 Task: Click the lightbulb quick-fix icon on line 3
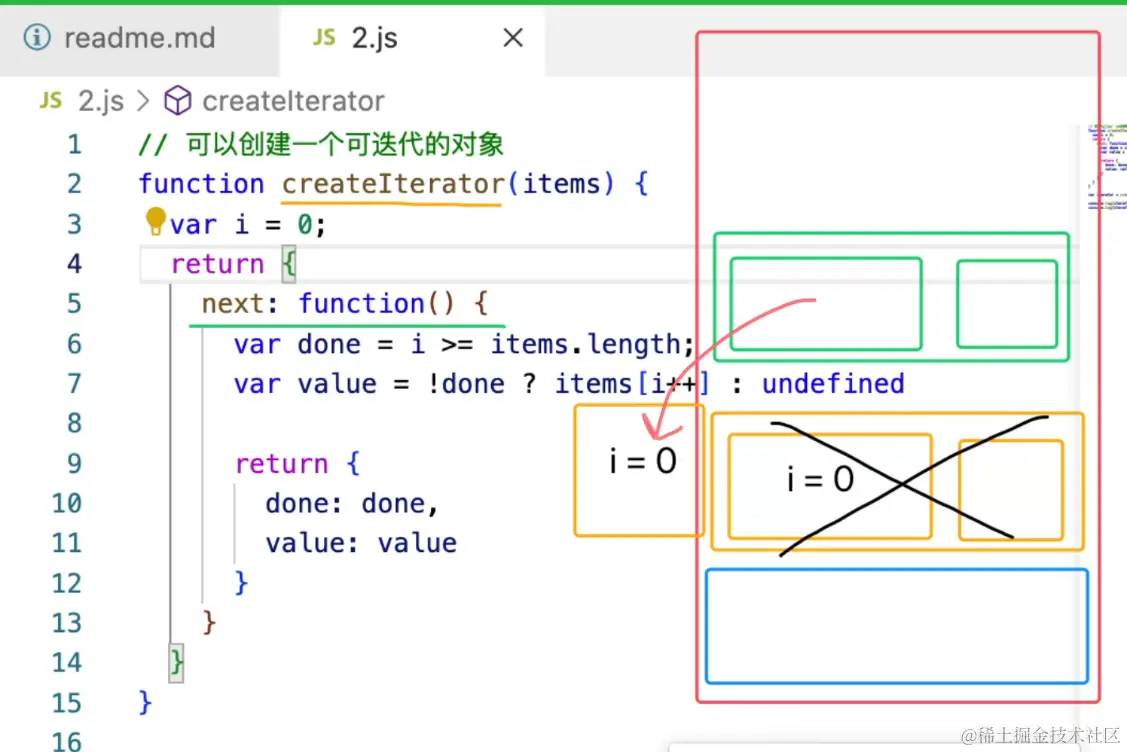pyautogui.click(x=155, y=222)
